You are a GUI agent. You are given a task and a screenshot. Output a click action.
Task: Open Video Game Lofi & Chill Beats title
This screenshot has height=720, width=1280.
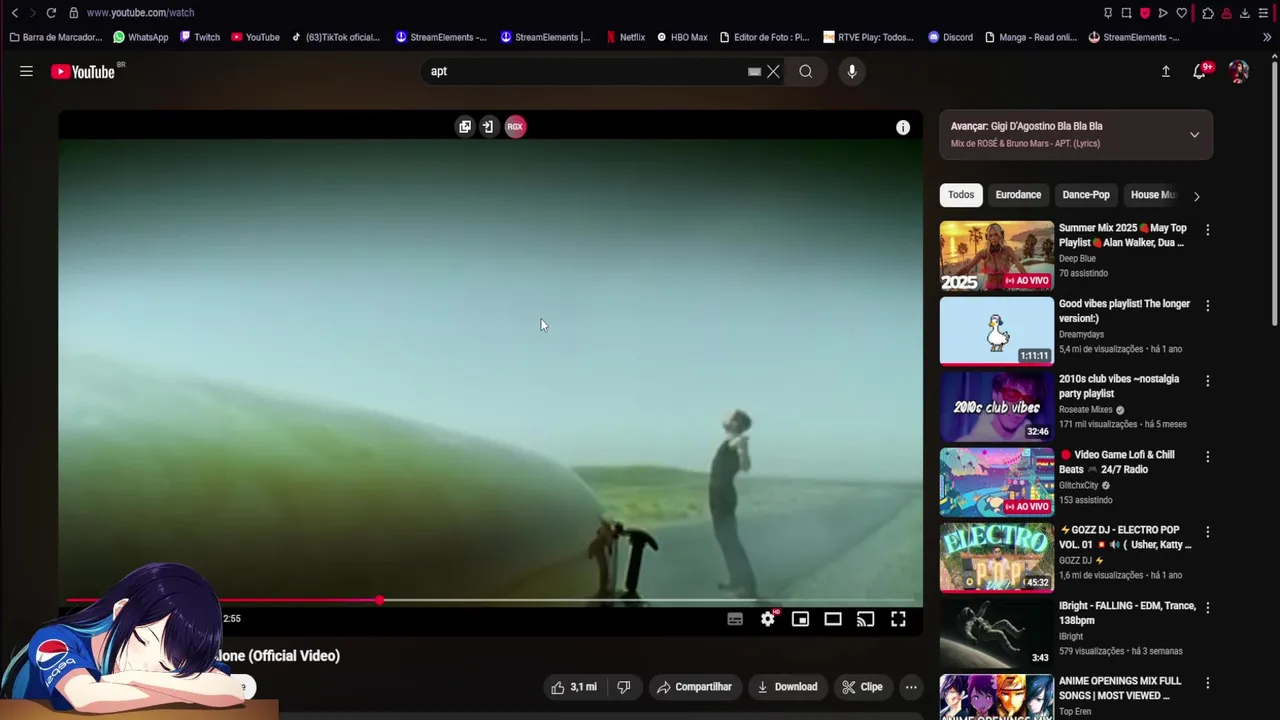(x=1117, y=462)
